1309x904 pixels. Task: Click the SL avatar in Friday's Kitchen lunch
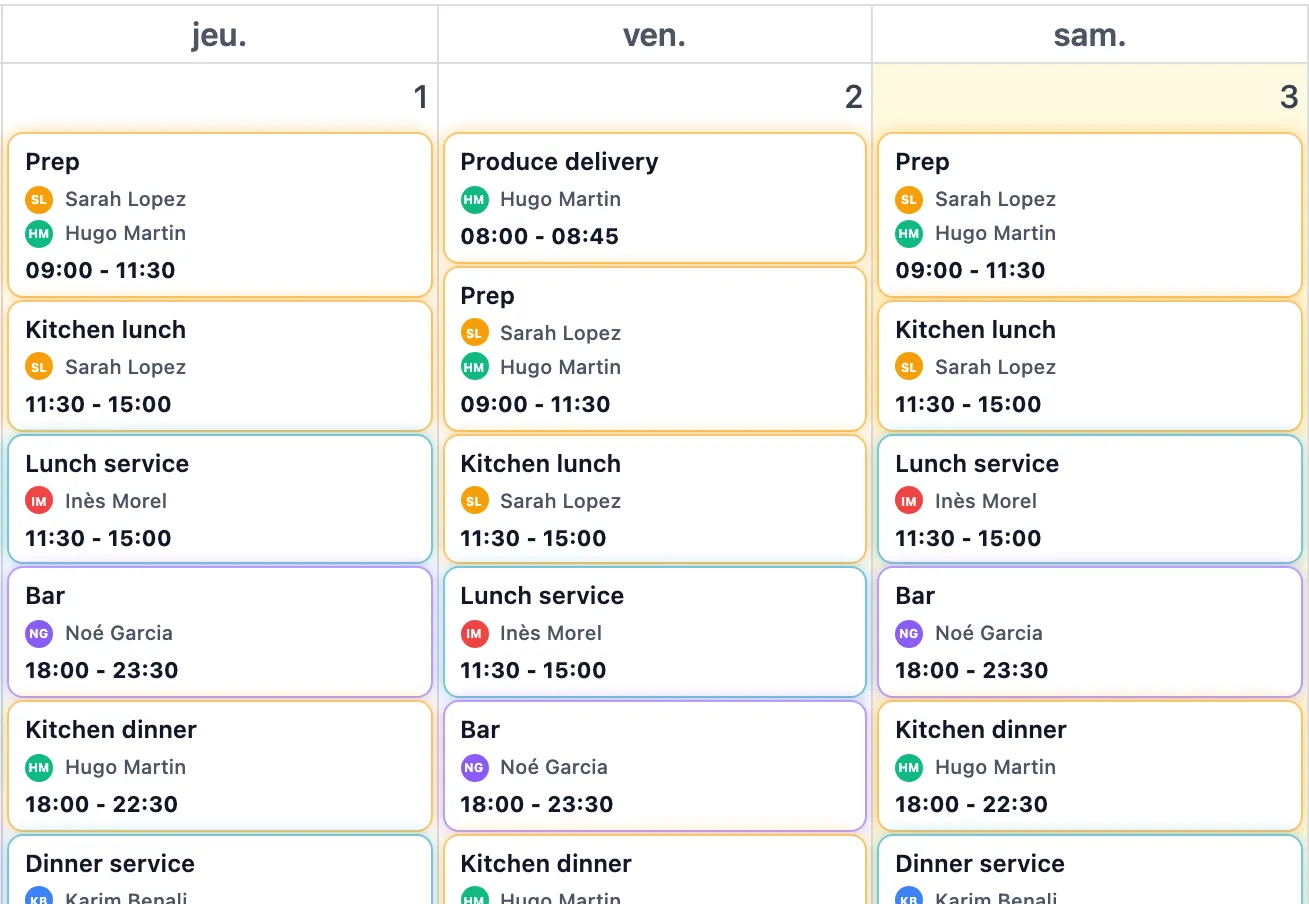tap(474, 501)
